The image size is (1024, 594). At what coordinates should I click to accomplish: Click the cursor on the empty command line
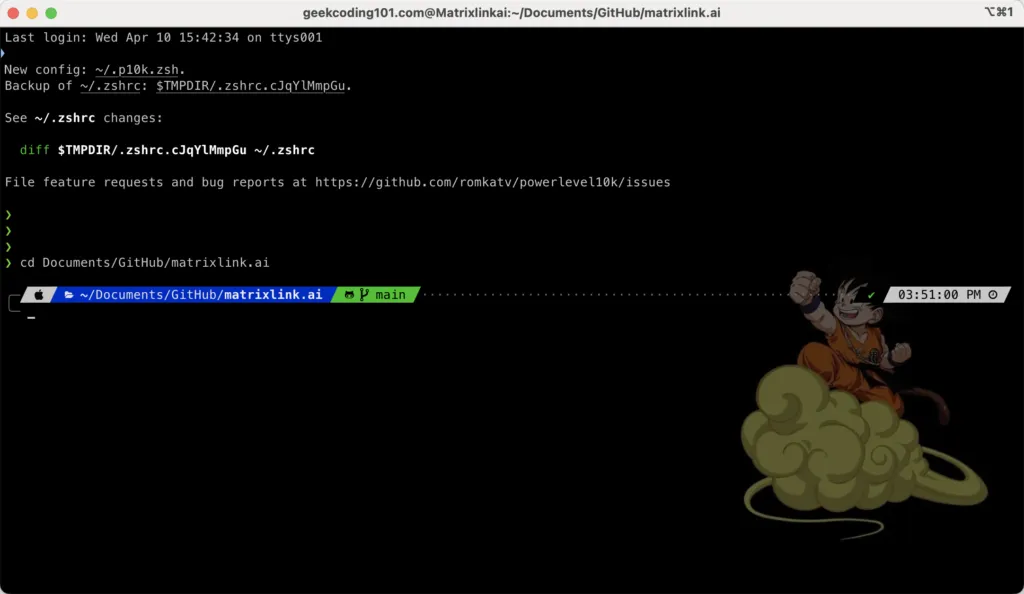coord(32,317)
